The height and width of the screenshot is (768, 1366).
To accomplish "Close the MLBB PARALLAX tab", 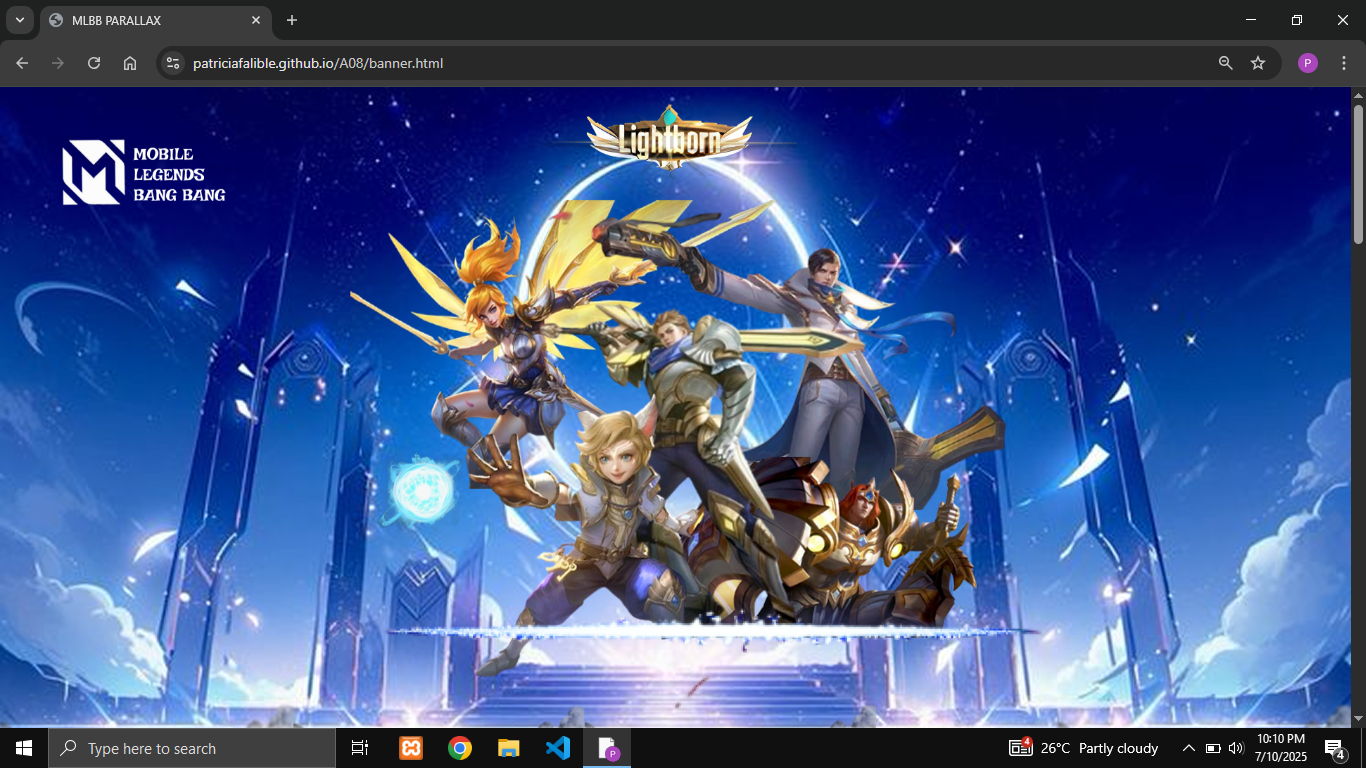I will 256,20.
